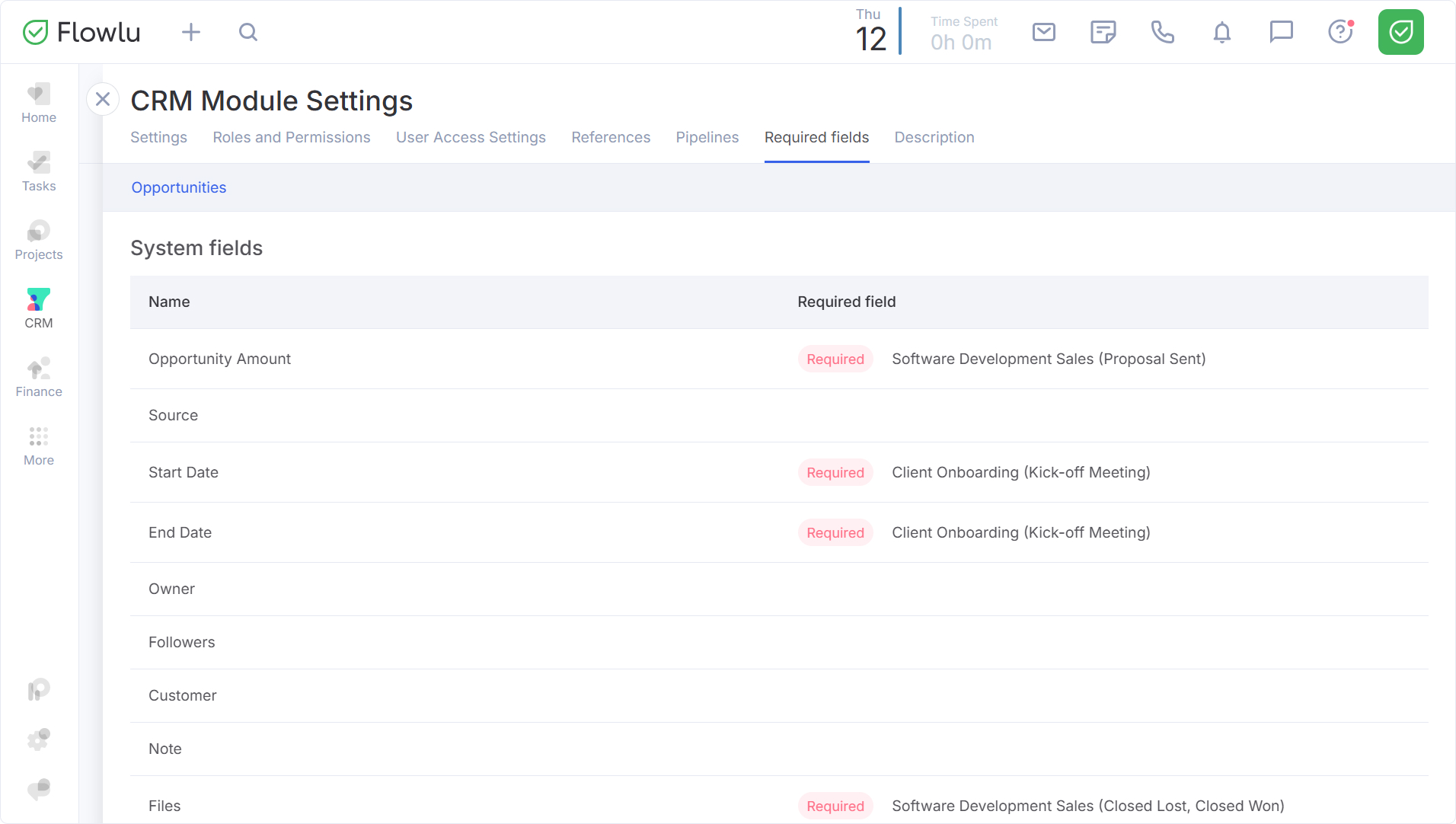Expand the More apps menu
The height and width of the screenshot is (824, 1456).
[39, 446]
